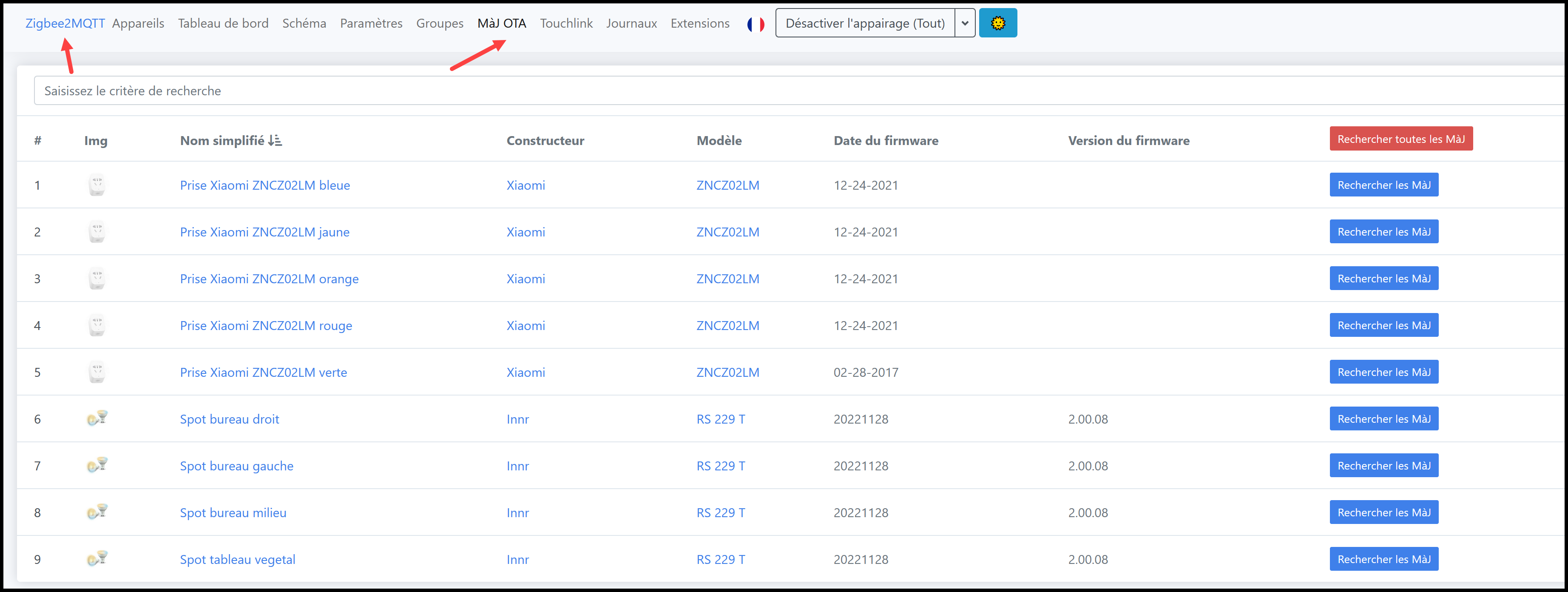The height and width of the screenshot is (592, 1568).
Task: Click bulb image for Spot bureau gauche
Action: pyautogui.click(x=97, y=465)
